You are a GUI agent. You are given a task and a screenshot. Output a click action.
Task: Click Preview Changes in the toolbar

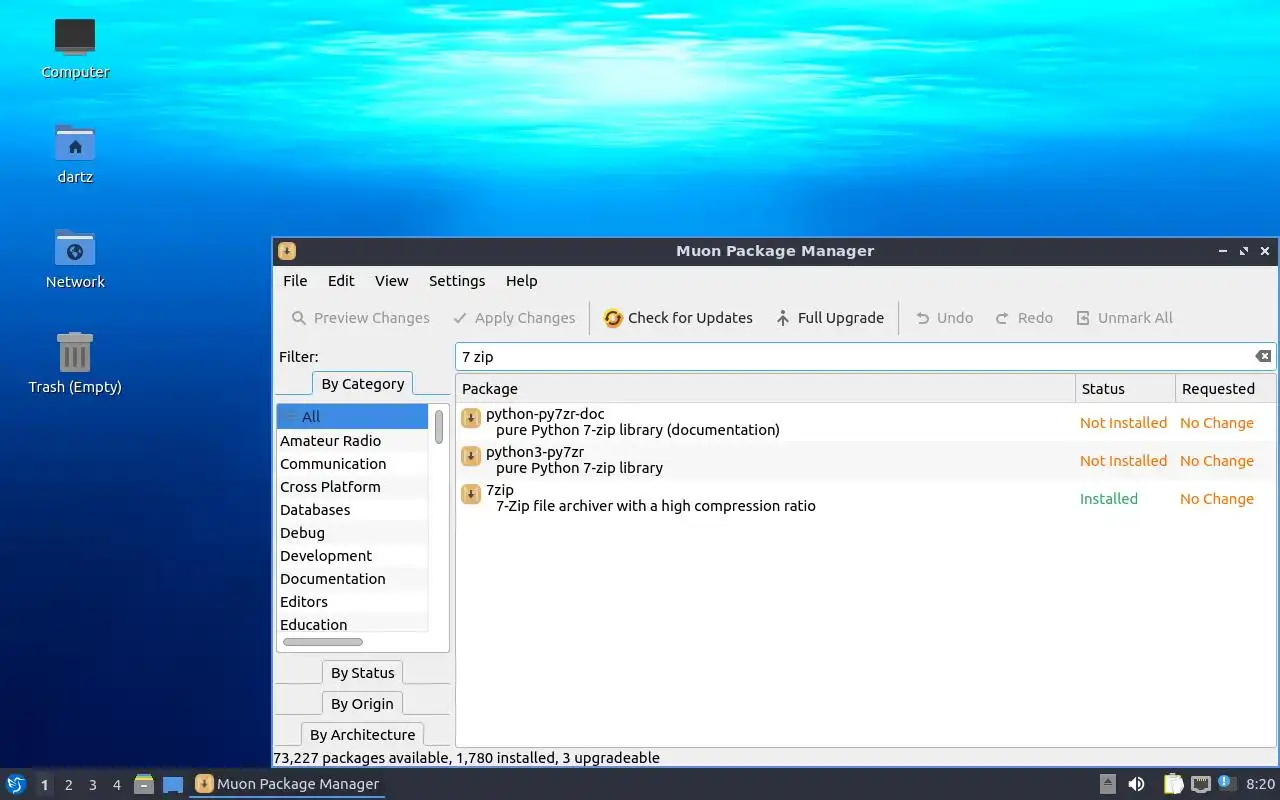[x=360, y=318]
